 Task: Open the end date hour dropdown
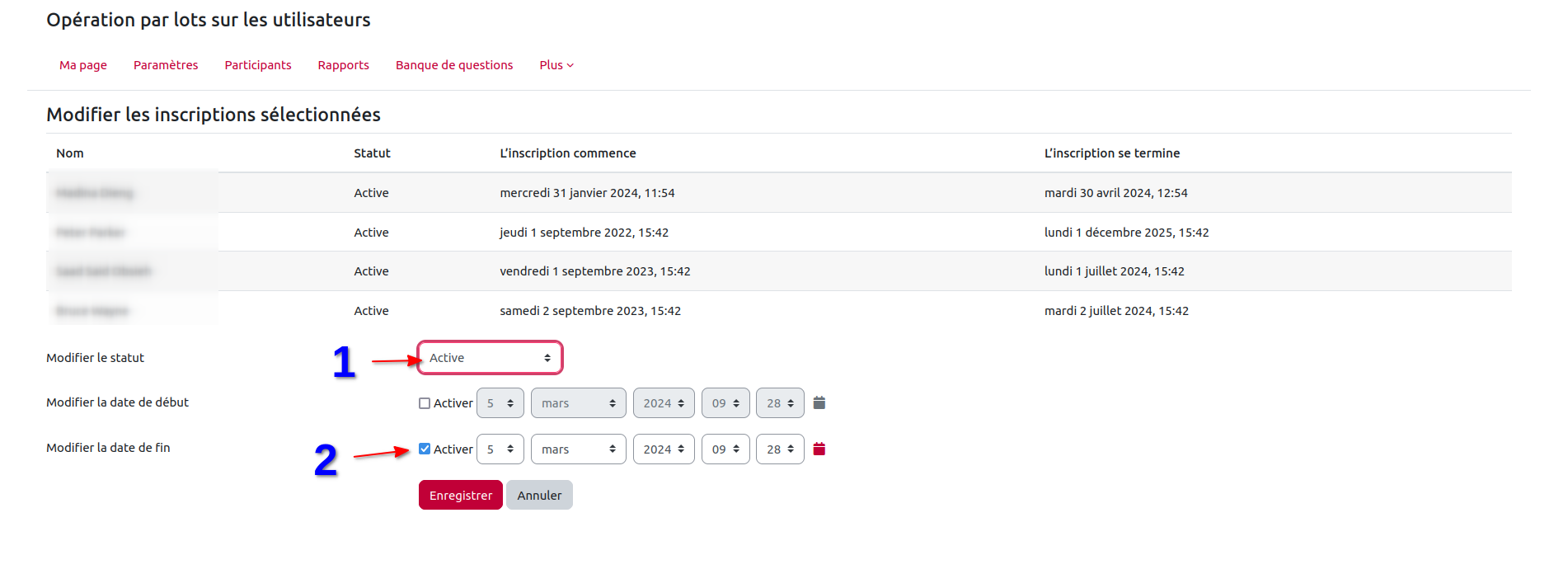725,449
